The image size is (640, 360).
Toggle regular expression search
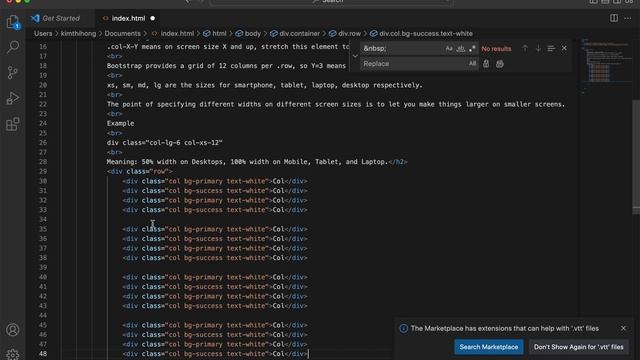pyautogui.click(x=472, y=49)
